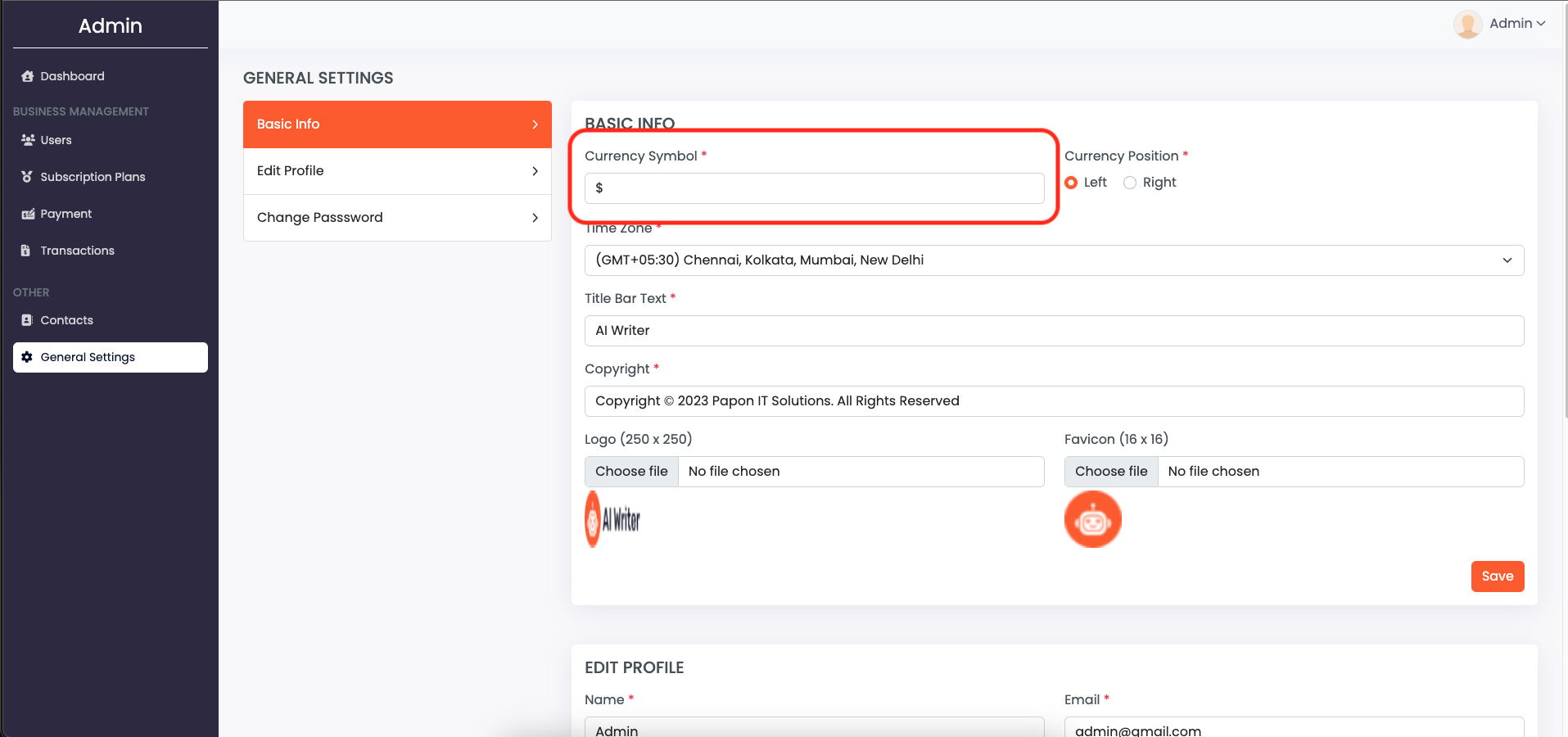Click the Users group icon
This screenshot has height=737, width=1568.
tap(27, 140)
